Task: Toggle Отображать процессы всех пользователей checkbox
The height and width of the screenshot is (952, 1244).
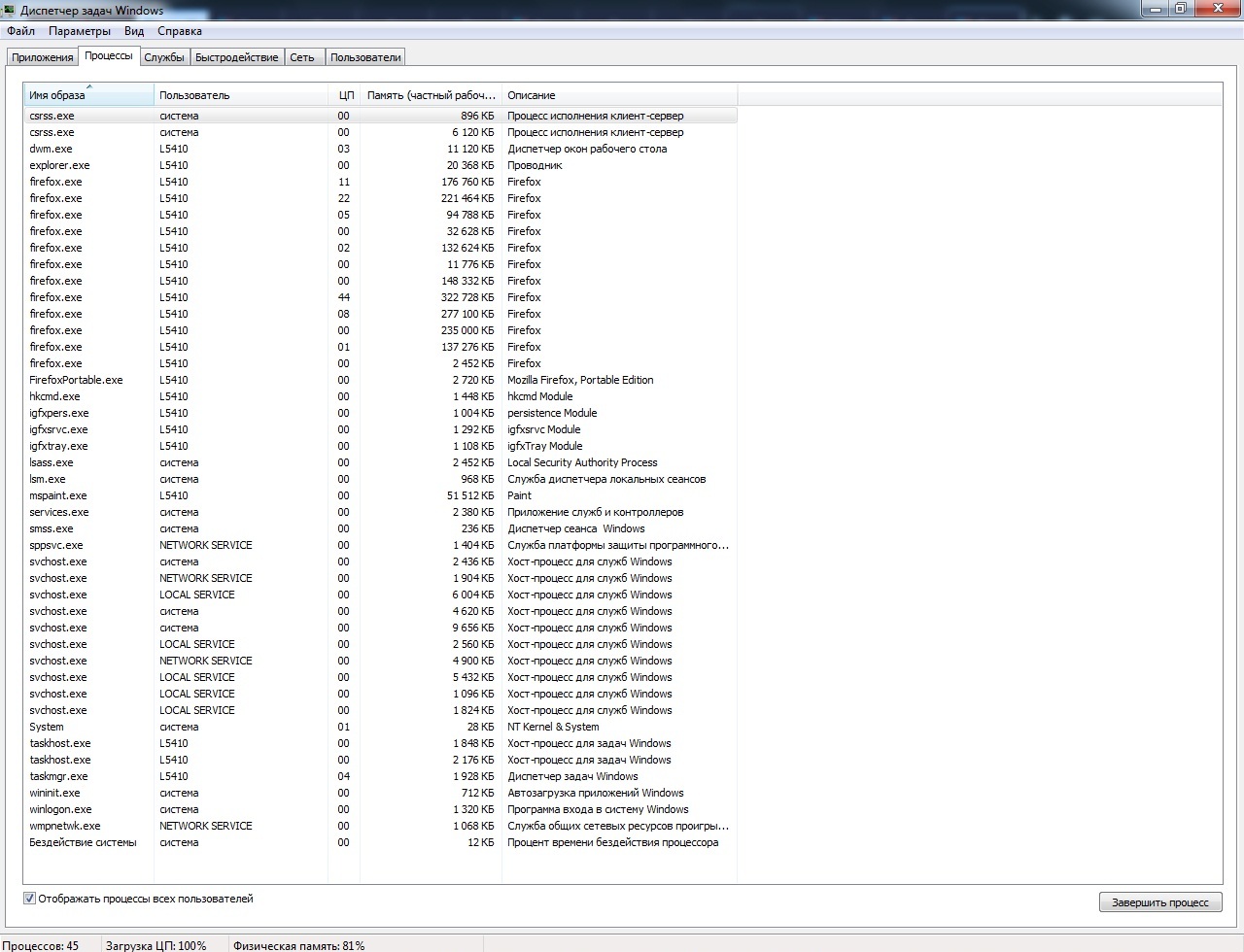Action: pyautogui.click(x=29, y=899)
